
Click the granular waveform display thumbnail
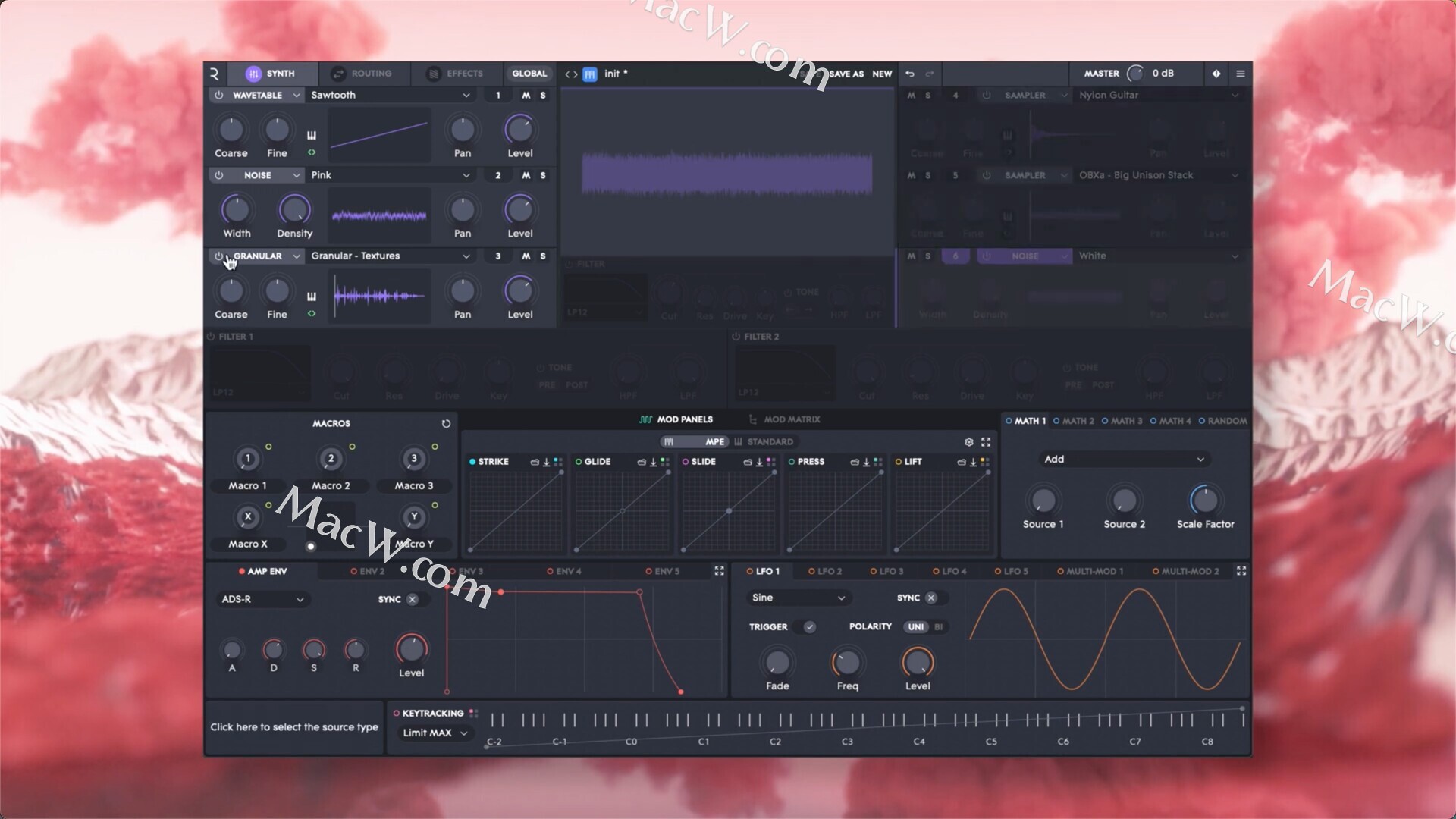pyautogui.click(x=379, y=296)
